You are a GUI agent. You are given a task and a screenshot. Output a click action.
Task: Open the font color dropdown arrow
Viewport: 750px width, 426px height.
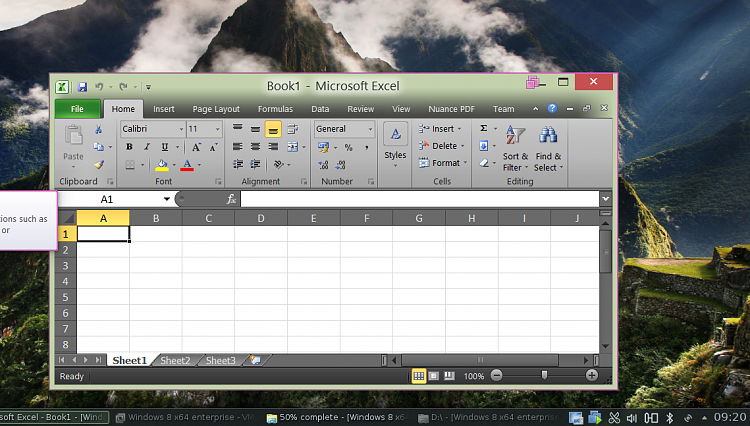point(199,165)
